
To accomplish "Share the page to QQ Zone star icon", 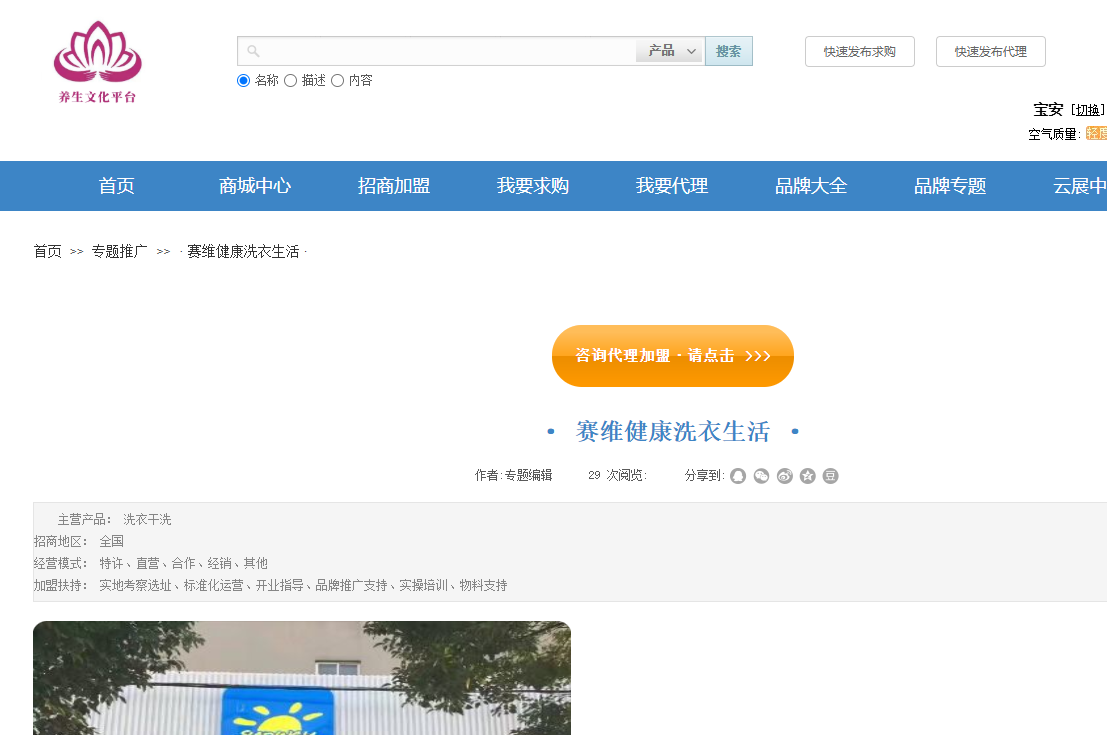I will (808, 476).
